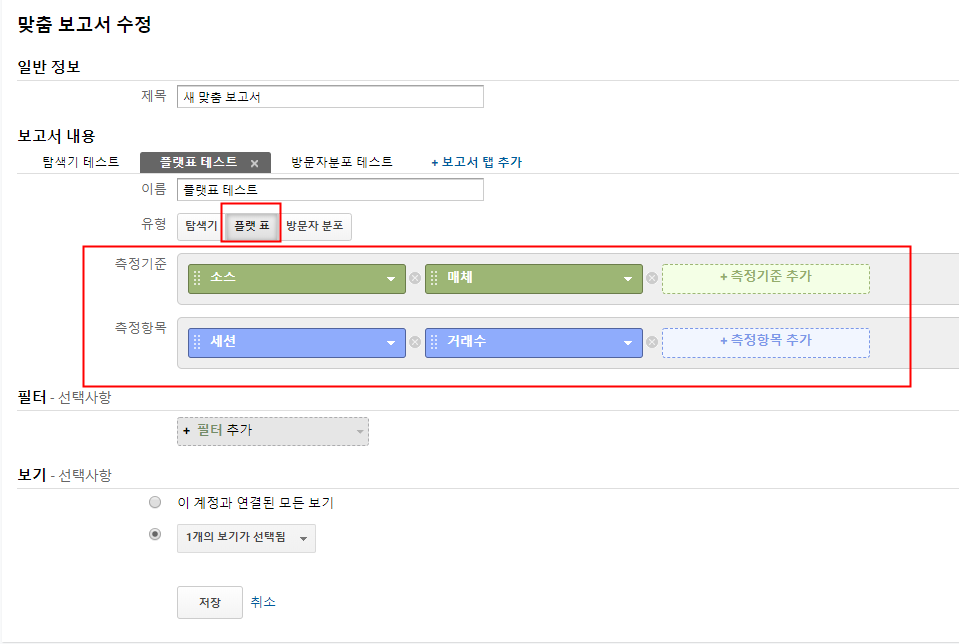Choose the 방문자 분포 report type
959x644 pixels.
pos(315,226)
